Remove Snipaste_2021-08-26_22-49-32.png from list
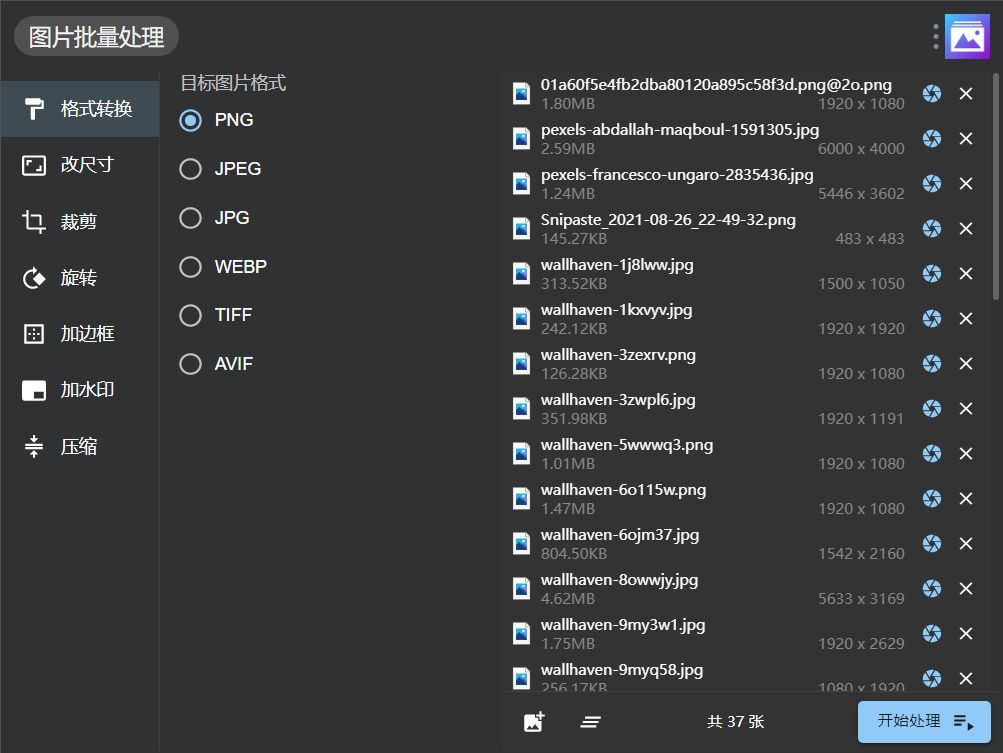This screenshot has height=753, width=1003. click(966, 228)
